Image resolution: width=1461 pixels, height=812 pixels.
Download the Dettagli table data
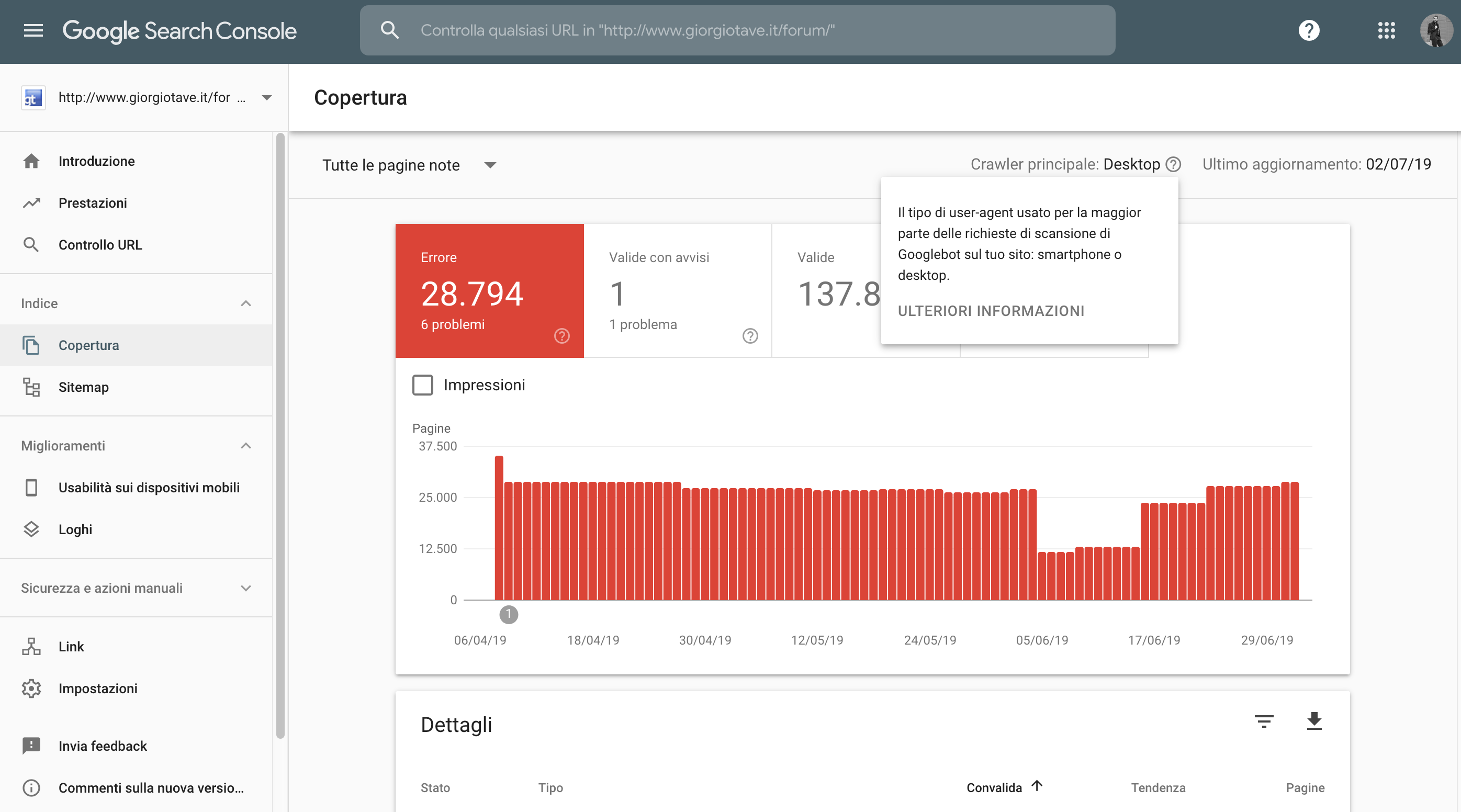click(x=1314, y=721)
